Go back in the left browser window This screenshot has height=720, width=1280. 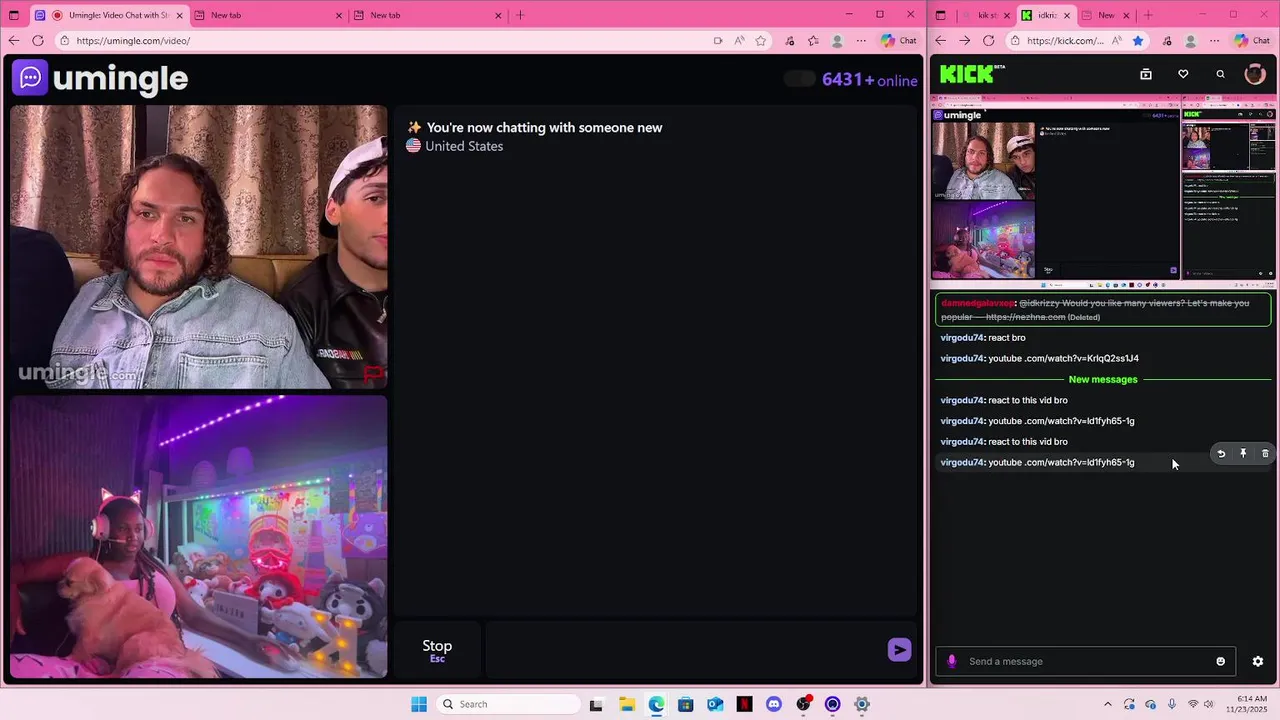[x=14, y=41]
